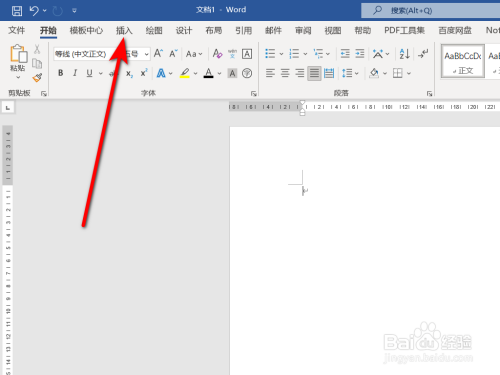Click the search box (Alt+Q)
Screen dimensions: 500x375
coord(430,11)
